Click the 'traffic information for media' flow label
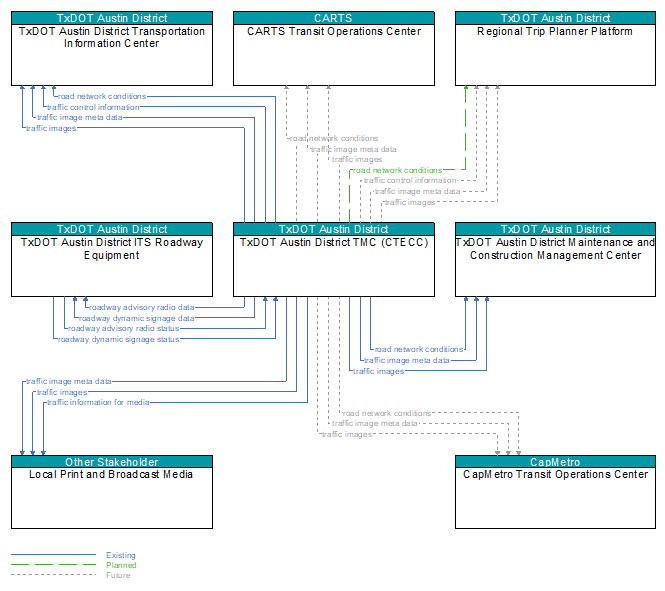This screenshot has height=591, width=665. 98,402
